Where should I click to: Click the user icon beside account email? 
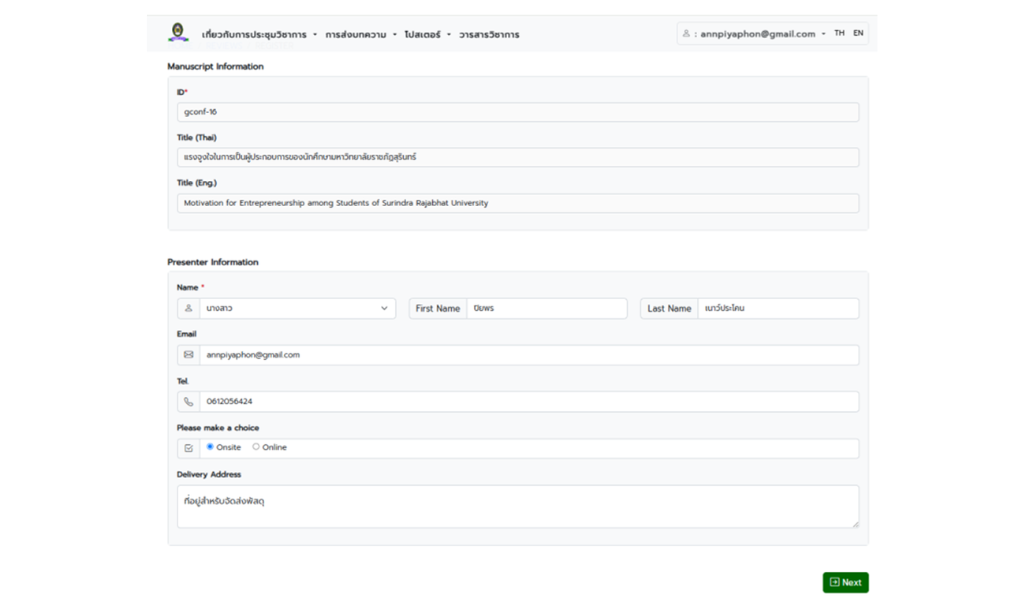(x=687, y=34)
